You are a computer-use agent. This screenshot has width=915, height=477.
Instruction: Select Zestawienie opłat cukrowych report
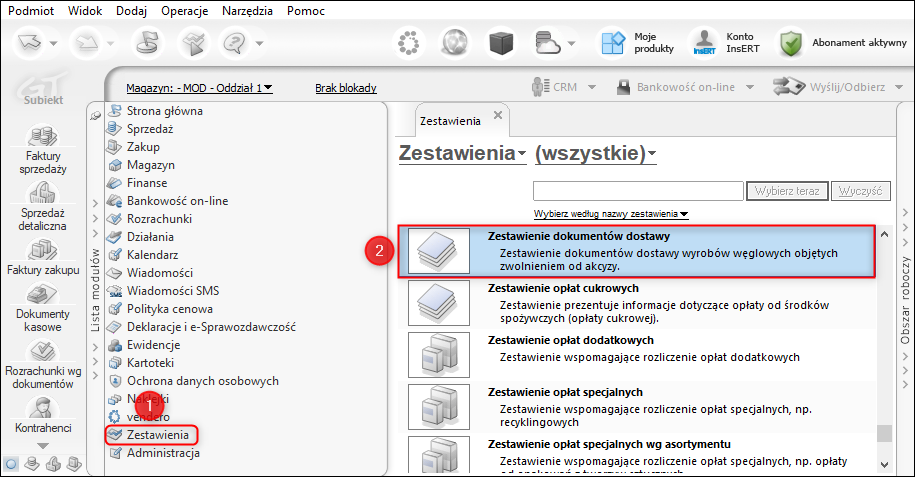click(x=637, y=303)
